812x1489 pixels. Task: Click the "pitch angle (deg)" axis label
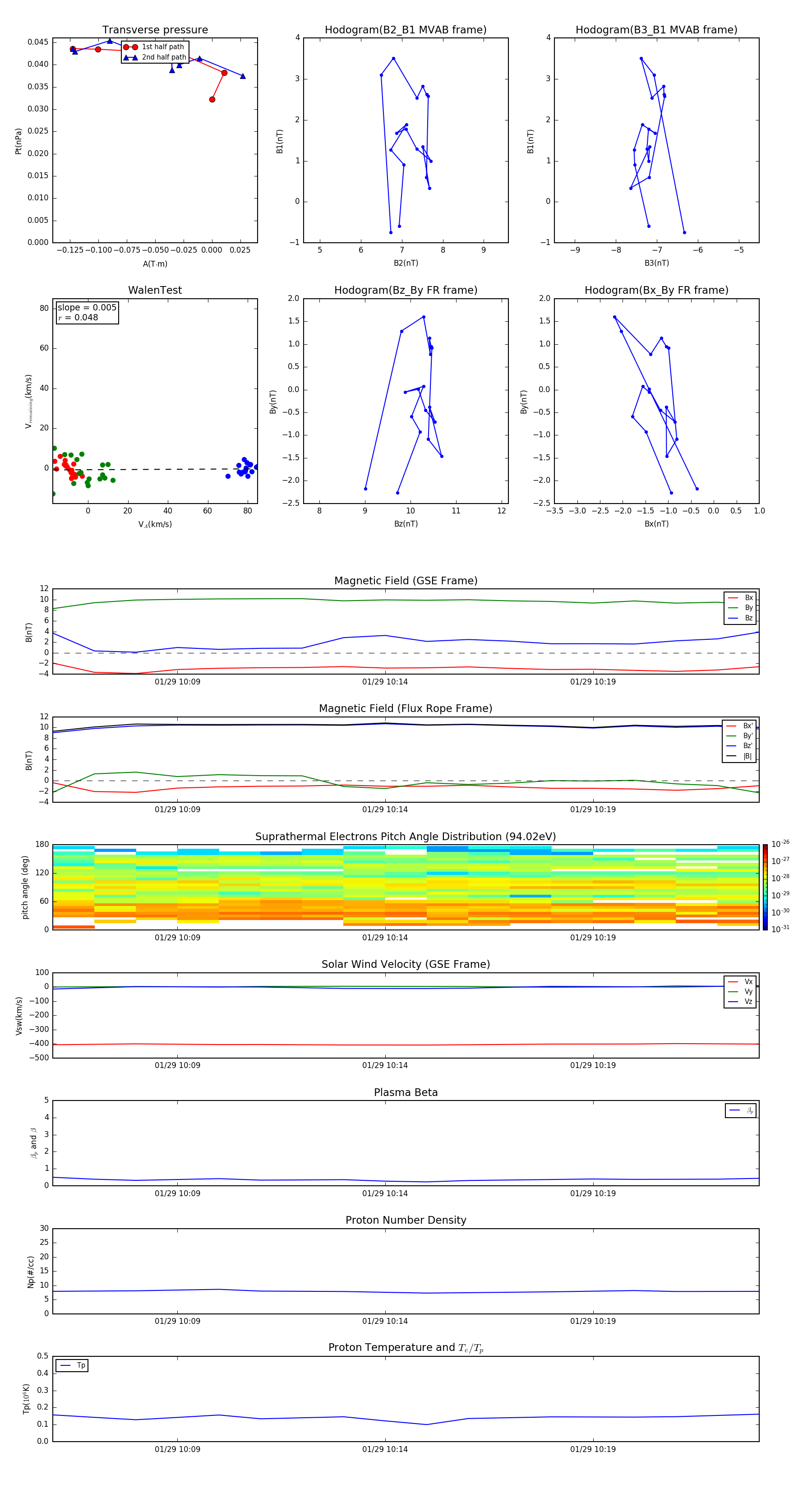click(x=25, y=887)
